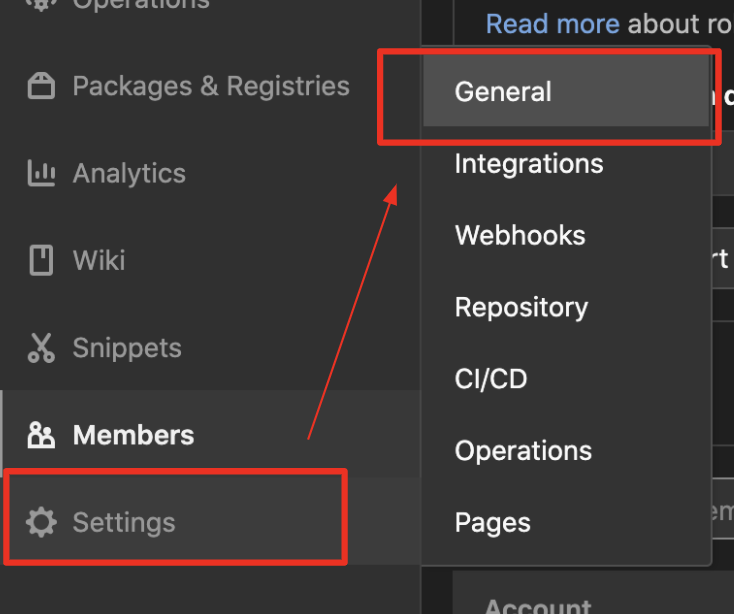Click the Operations icon at sidebar top
The image size is (734, 614).
click(41, 4)
